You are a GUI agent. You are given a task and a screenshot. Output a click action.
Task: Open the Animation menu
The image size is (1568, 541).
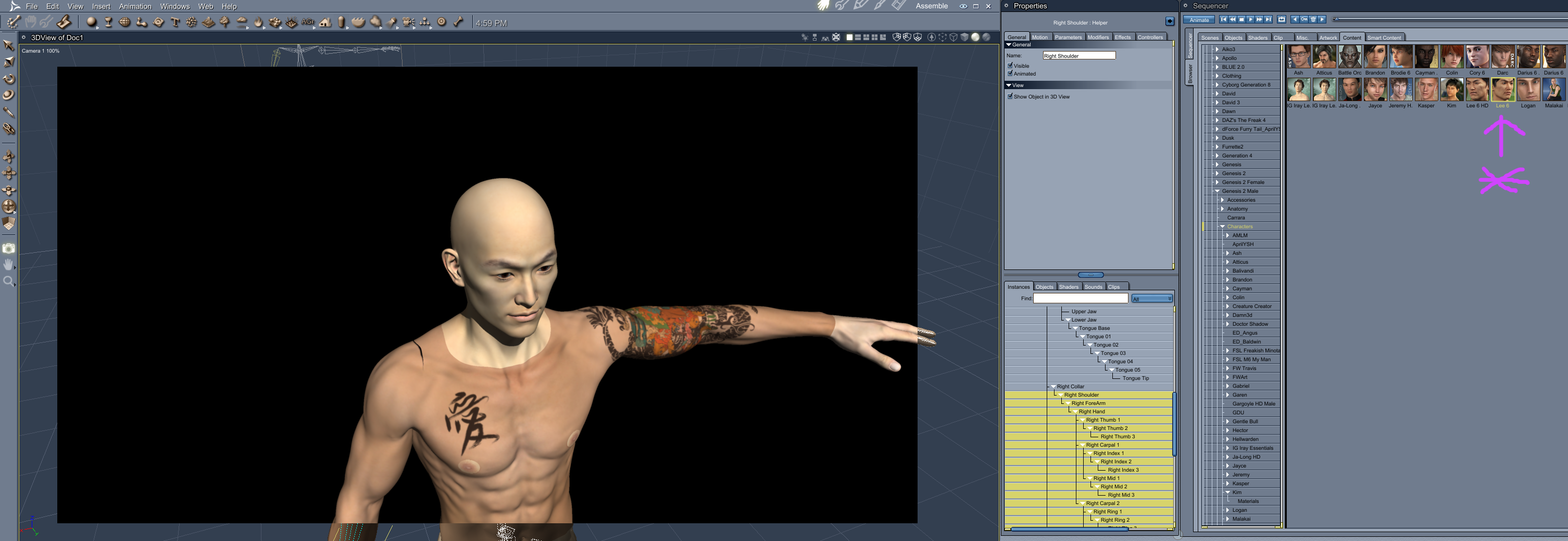(135, 6)
